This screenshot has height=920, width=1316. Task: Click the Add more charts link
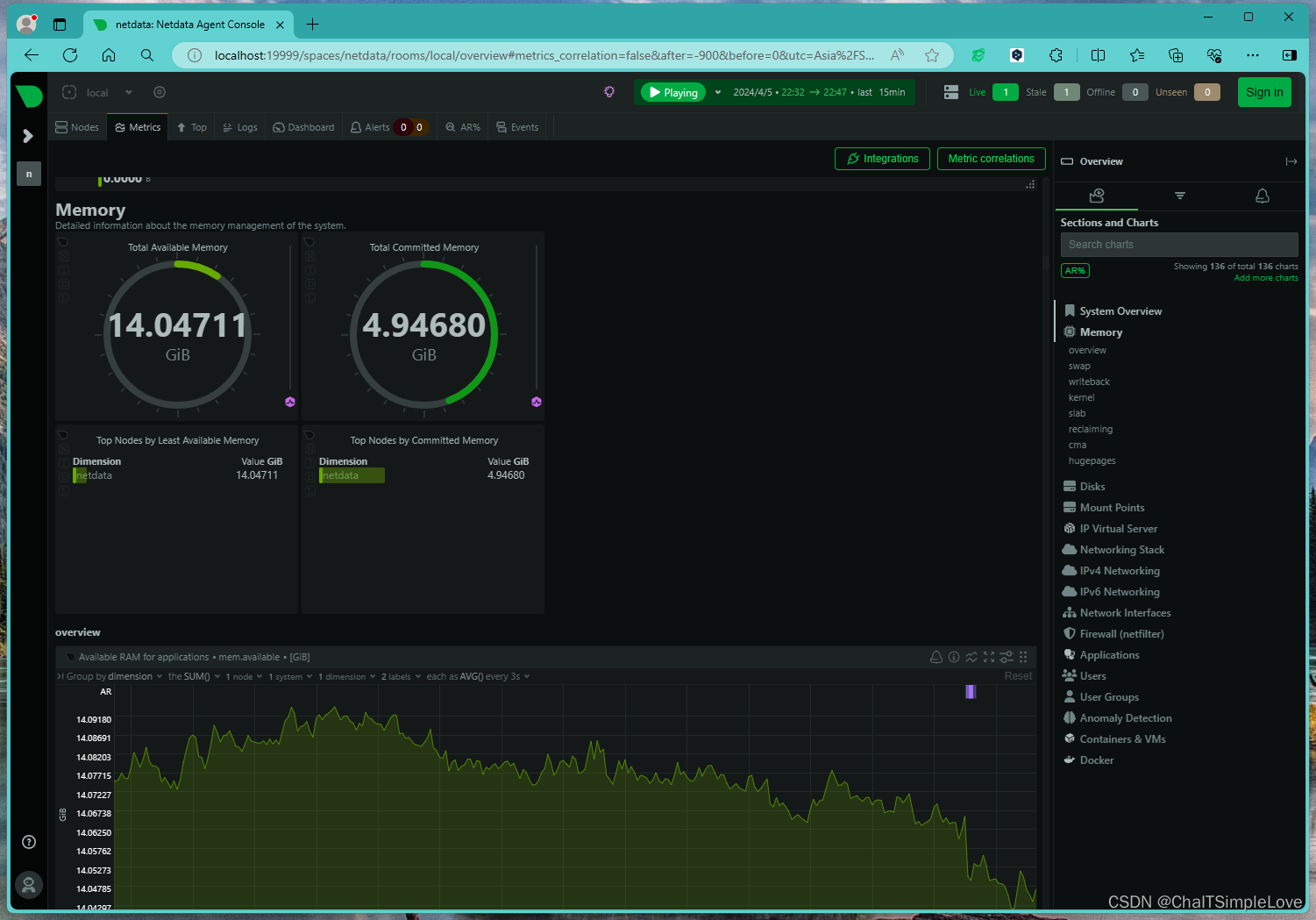point(1266,278)
